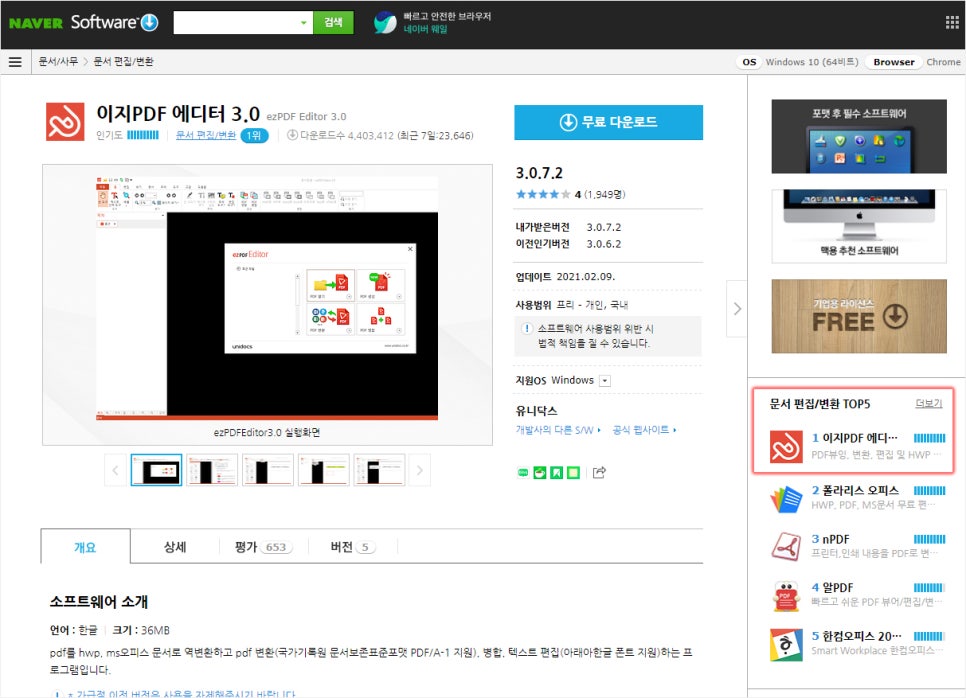Click the ezPDF Editor app icon in header
Image resolution: width=966 pixels, height=698 pixels.
[65, 122]
